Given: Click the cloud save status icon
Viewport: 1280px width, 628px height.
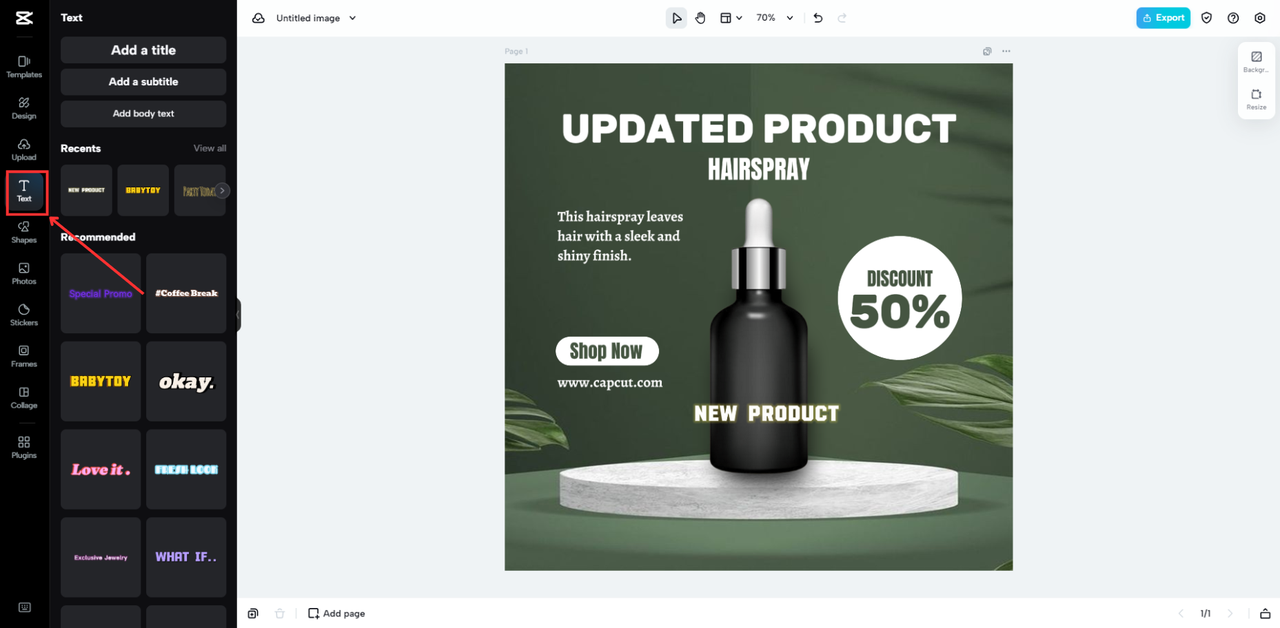Looking at the screenshot, I should point(258,18).
